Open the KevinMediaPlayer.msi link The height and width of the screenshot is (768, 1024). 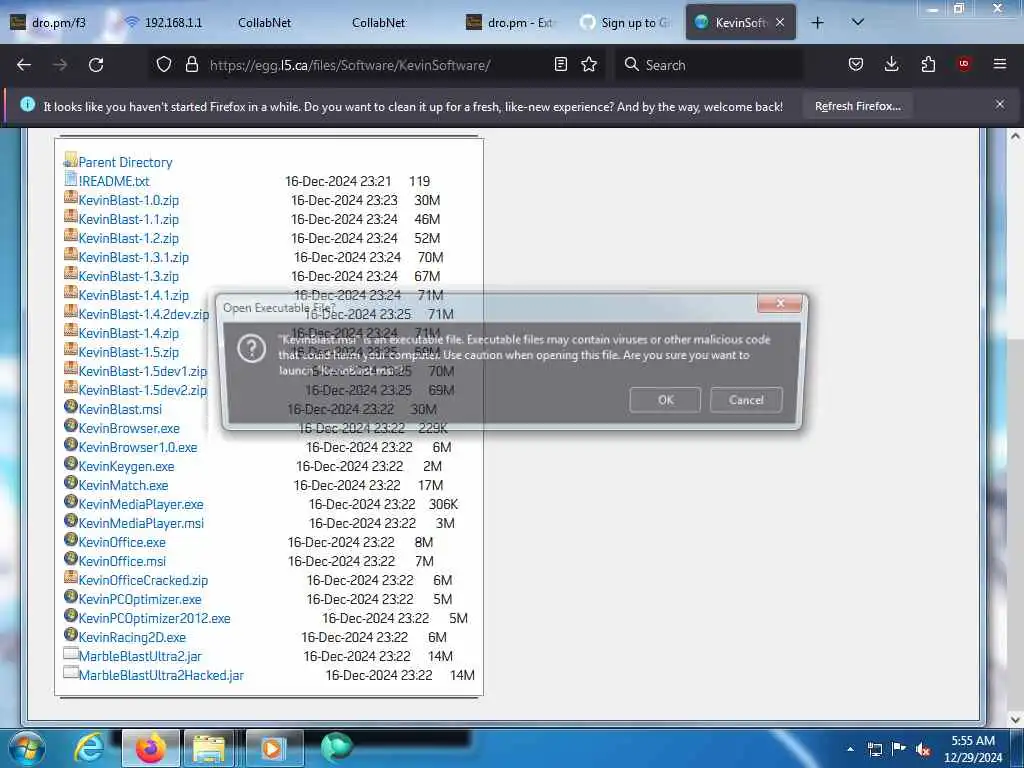(x=141, y=522)
